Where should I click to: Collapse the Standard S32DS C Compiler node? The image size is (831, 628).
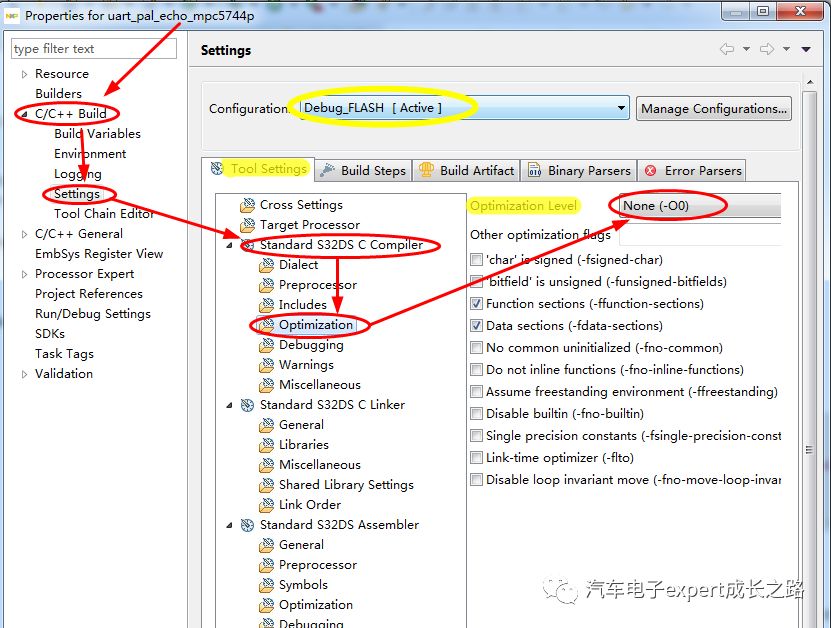[x=229, y=245]
